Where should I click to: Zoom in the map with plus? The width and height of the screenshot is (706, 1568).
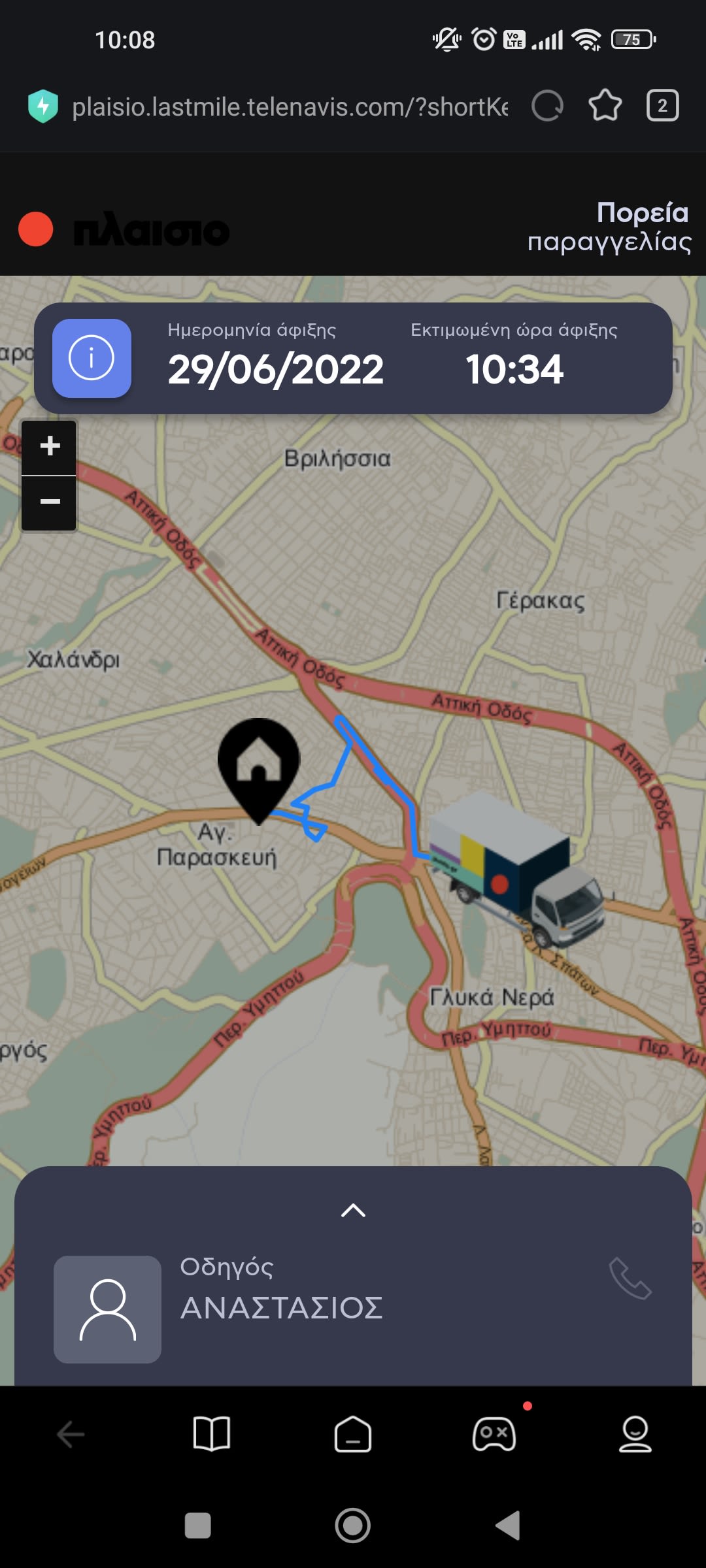coord(49,447)
